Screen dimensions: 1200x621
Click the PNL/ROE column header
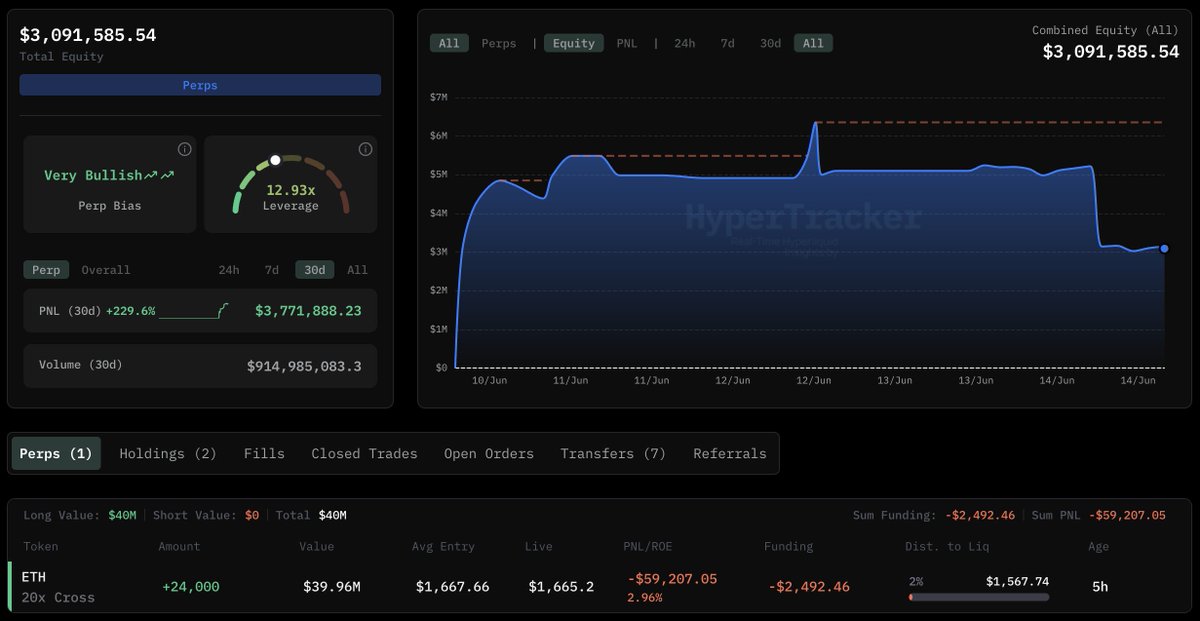point(649,546)
